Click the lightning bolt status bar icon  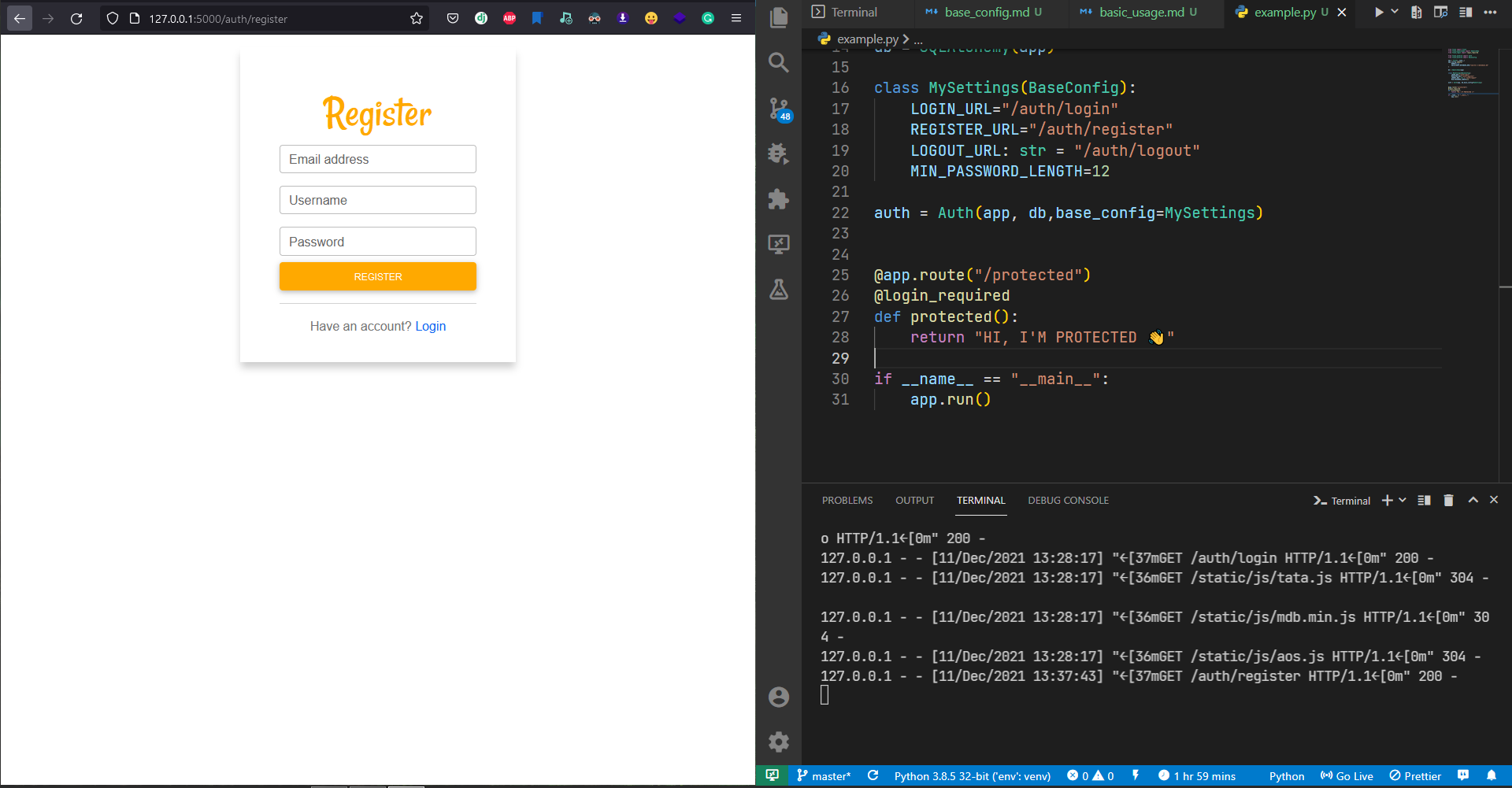[x=1135, y=775]
